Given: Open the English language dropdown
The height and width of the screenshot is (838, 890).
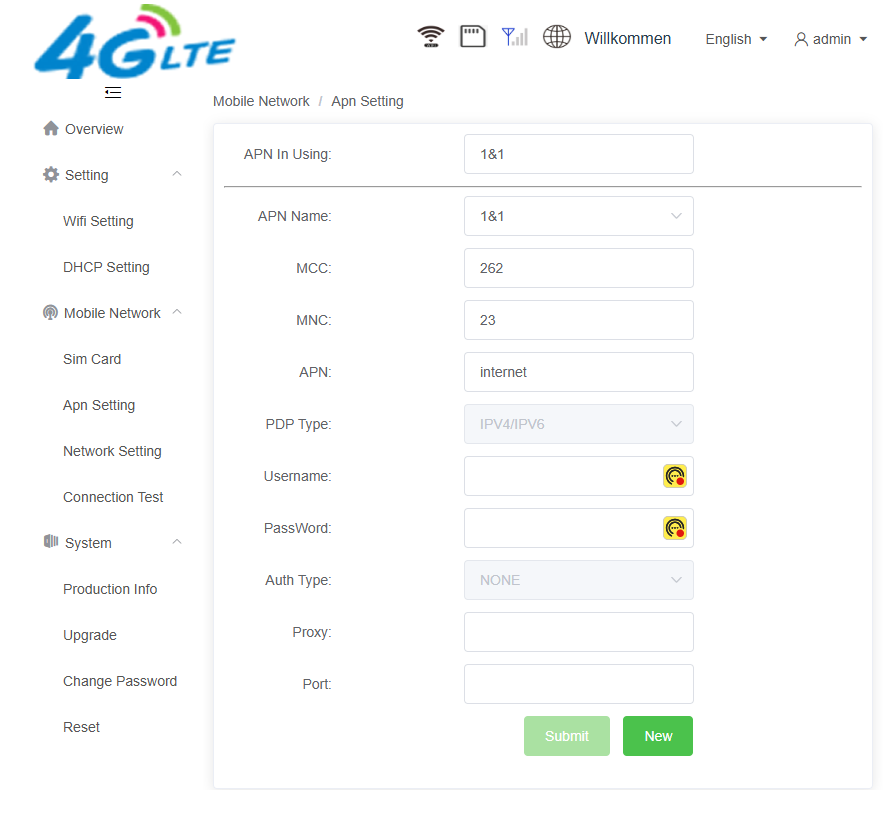Looking at the screenshot, I should [736, 39].
